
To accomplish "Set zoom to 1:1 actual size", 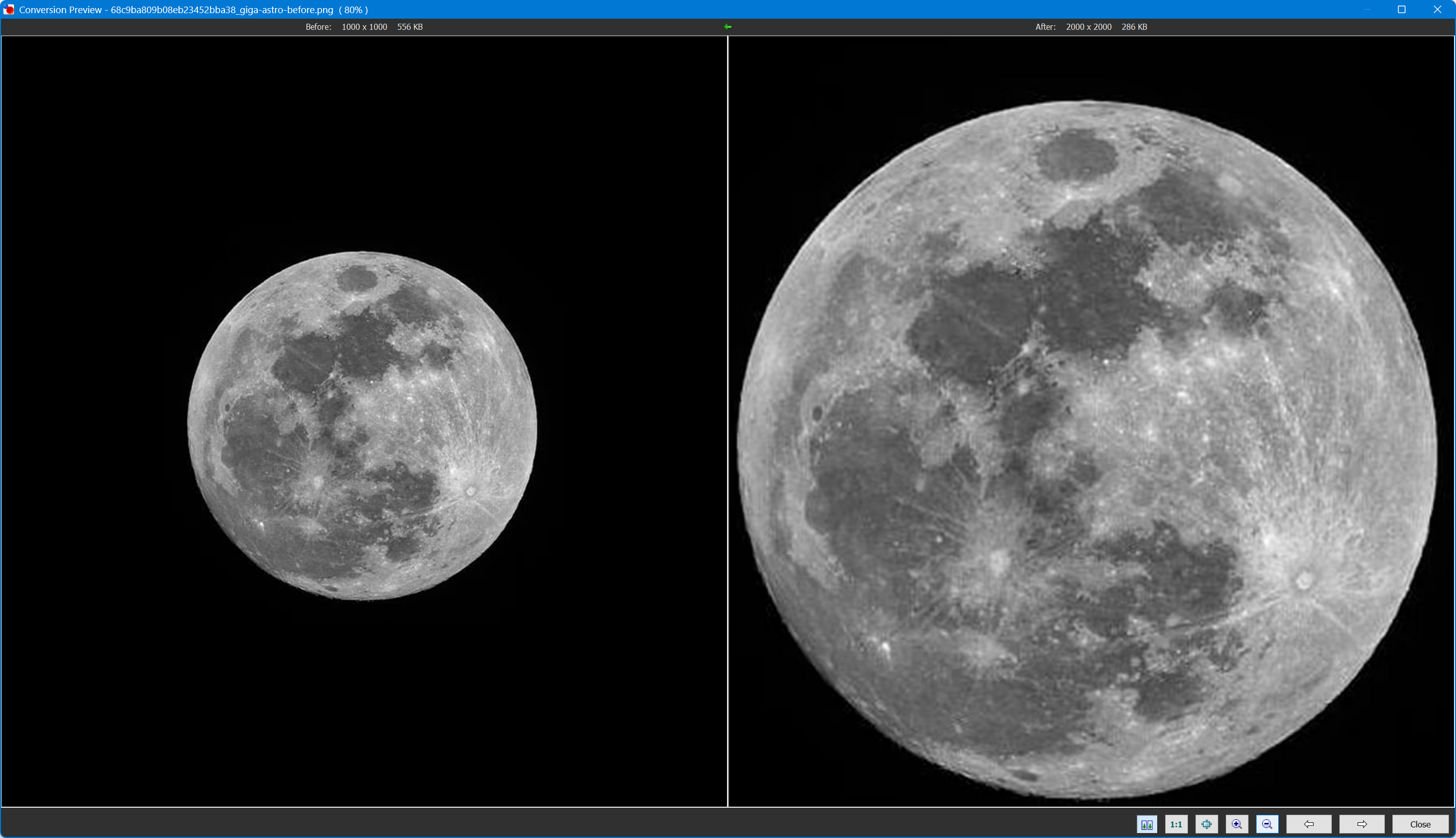I will point(1176,824).
